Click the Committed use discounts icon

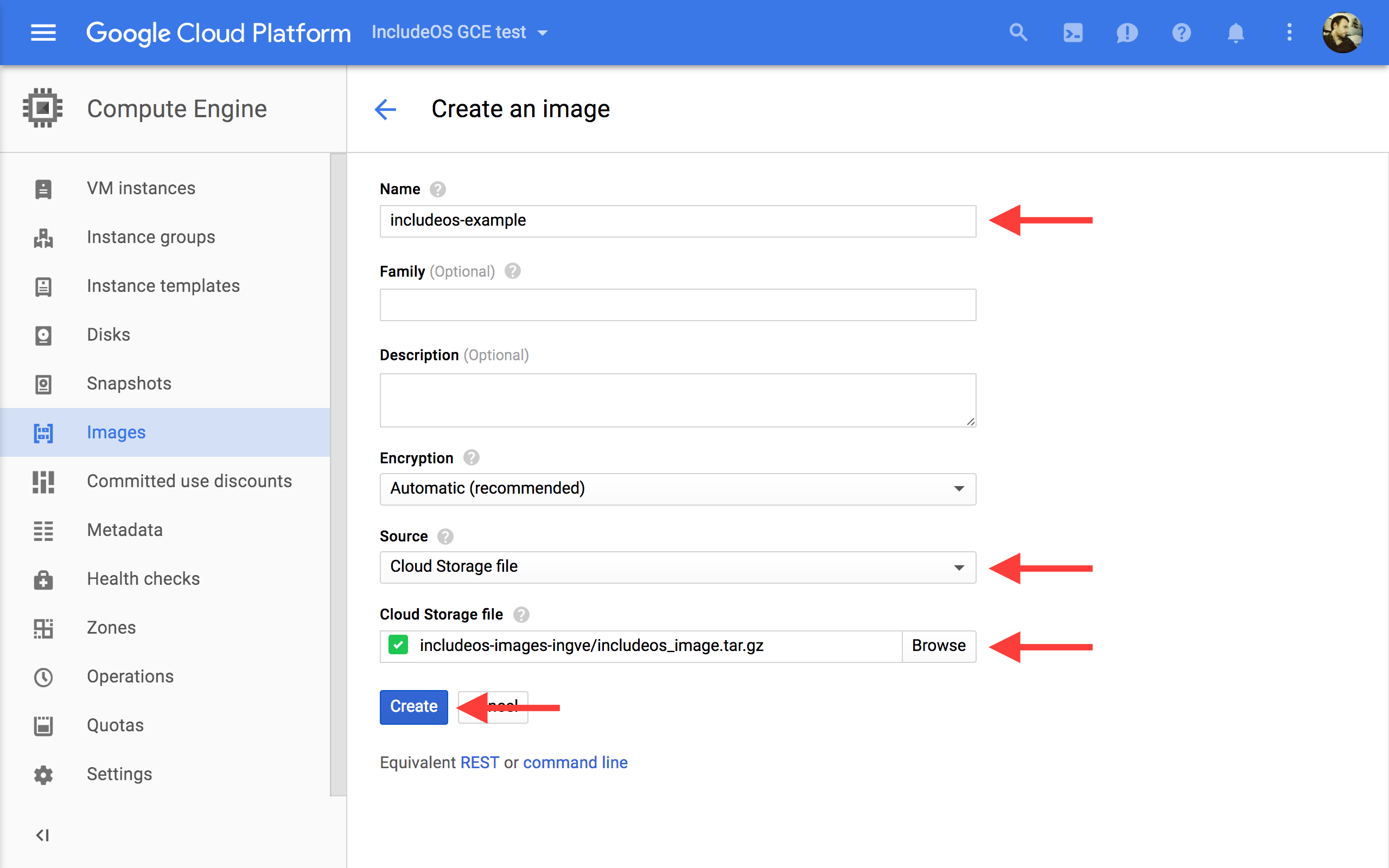coord(43,482)
